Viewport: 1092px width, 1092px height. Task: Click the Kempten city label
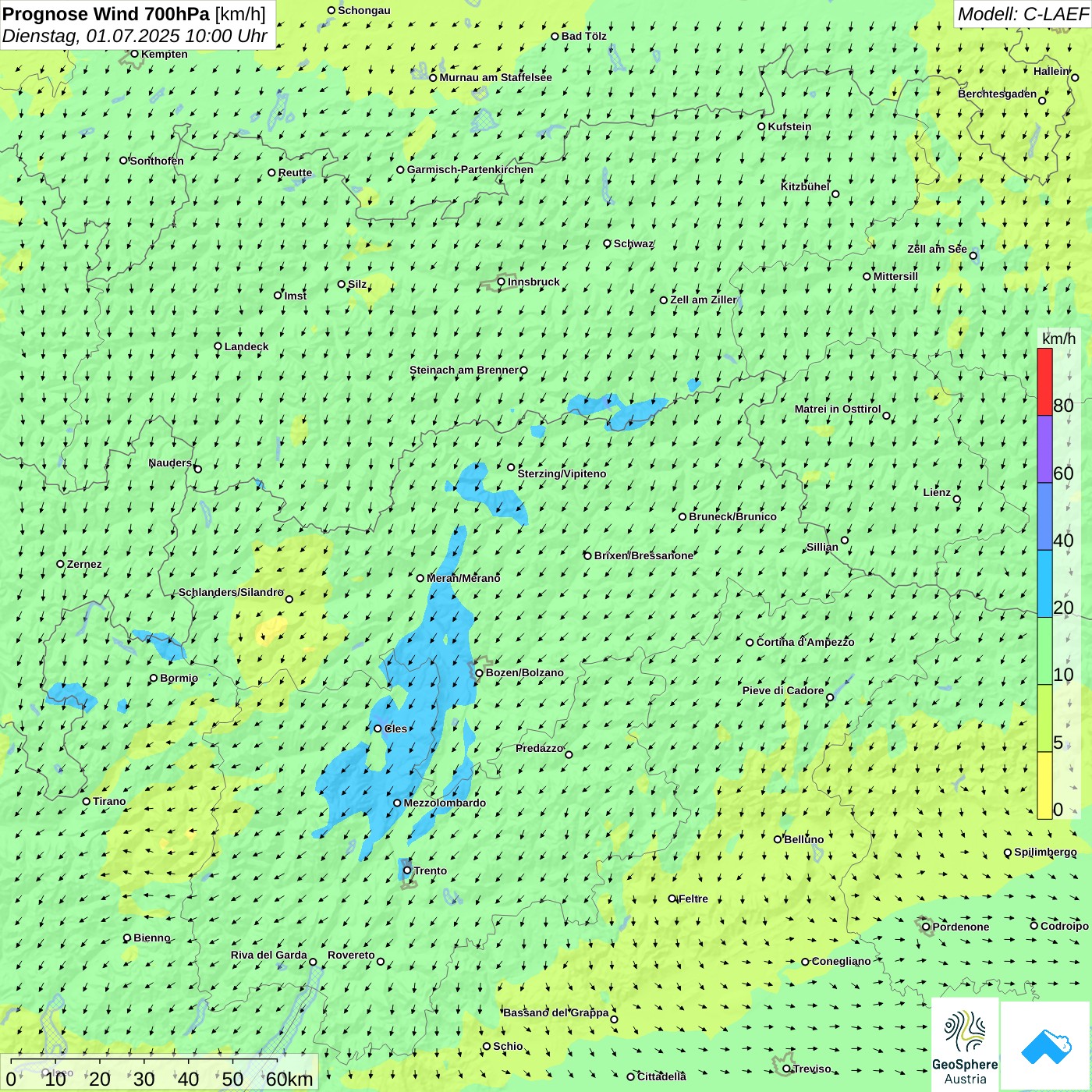coord(165,54)
